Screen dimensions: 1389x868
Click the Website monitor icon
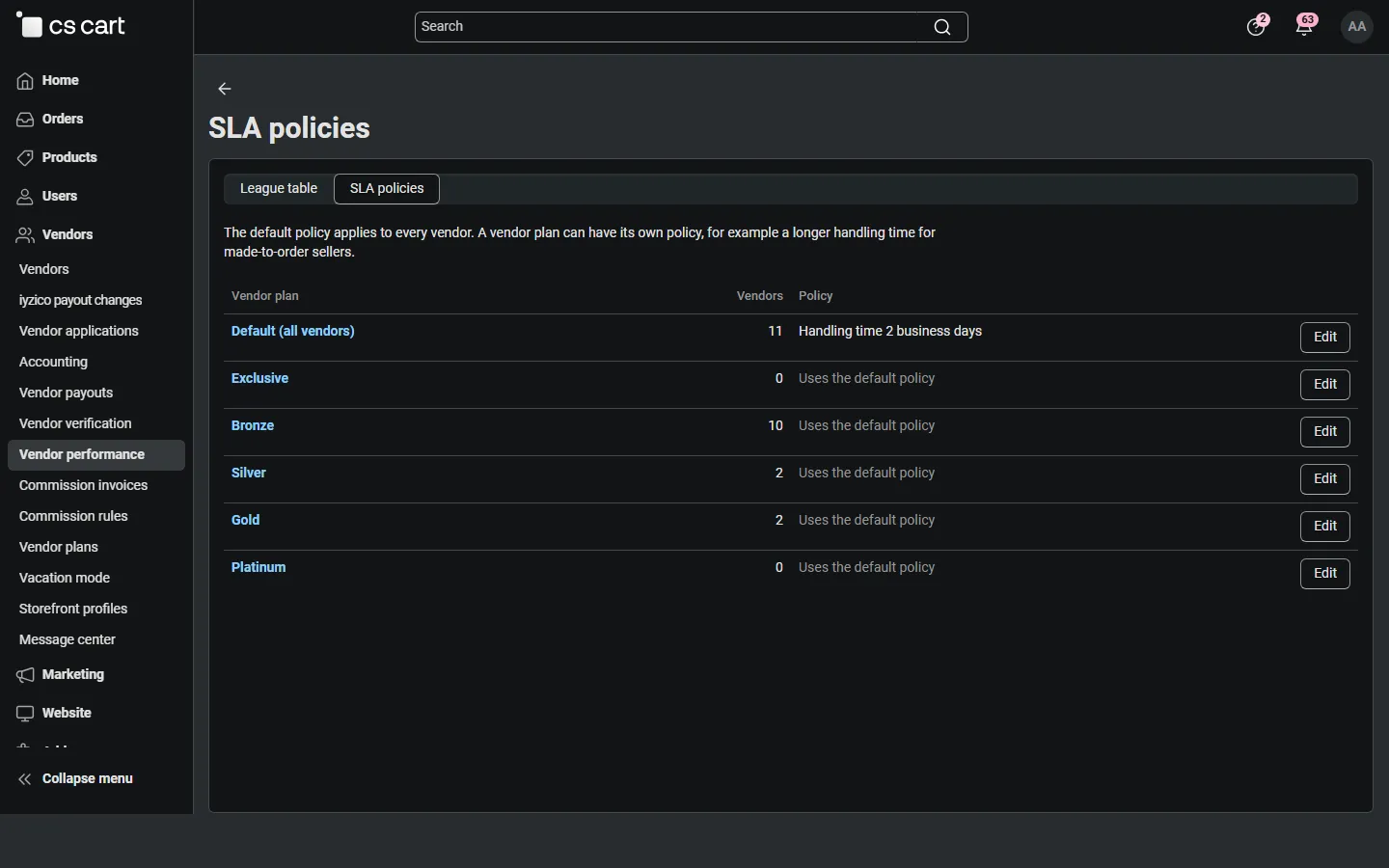pyautogui.click(x=25, y=714)
